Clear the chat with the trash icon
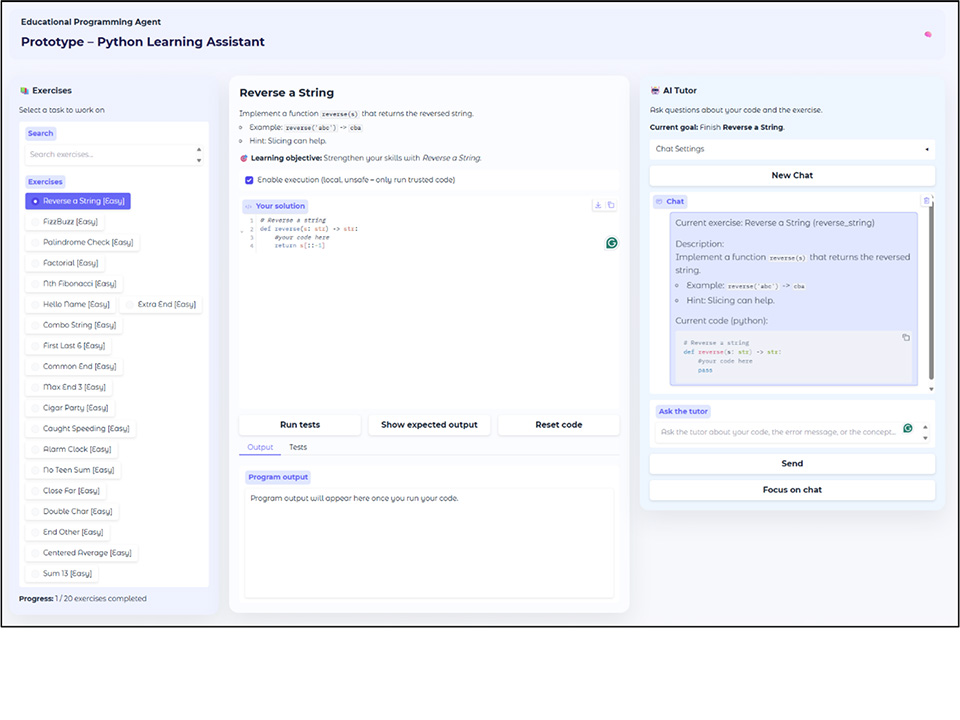 pyautogui.click(x=926, y=201)
